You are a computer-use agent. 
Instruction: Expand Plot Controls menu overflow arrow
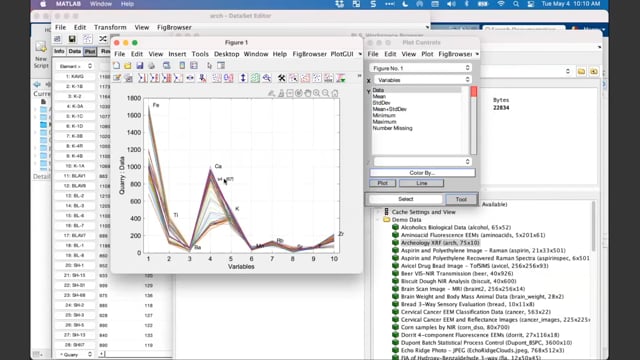(x=477, y=54)
